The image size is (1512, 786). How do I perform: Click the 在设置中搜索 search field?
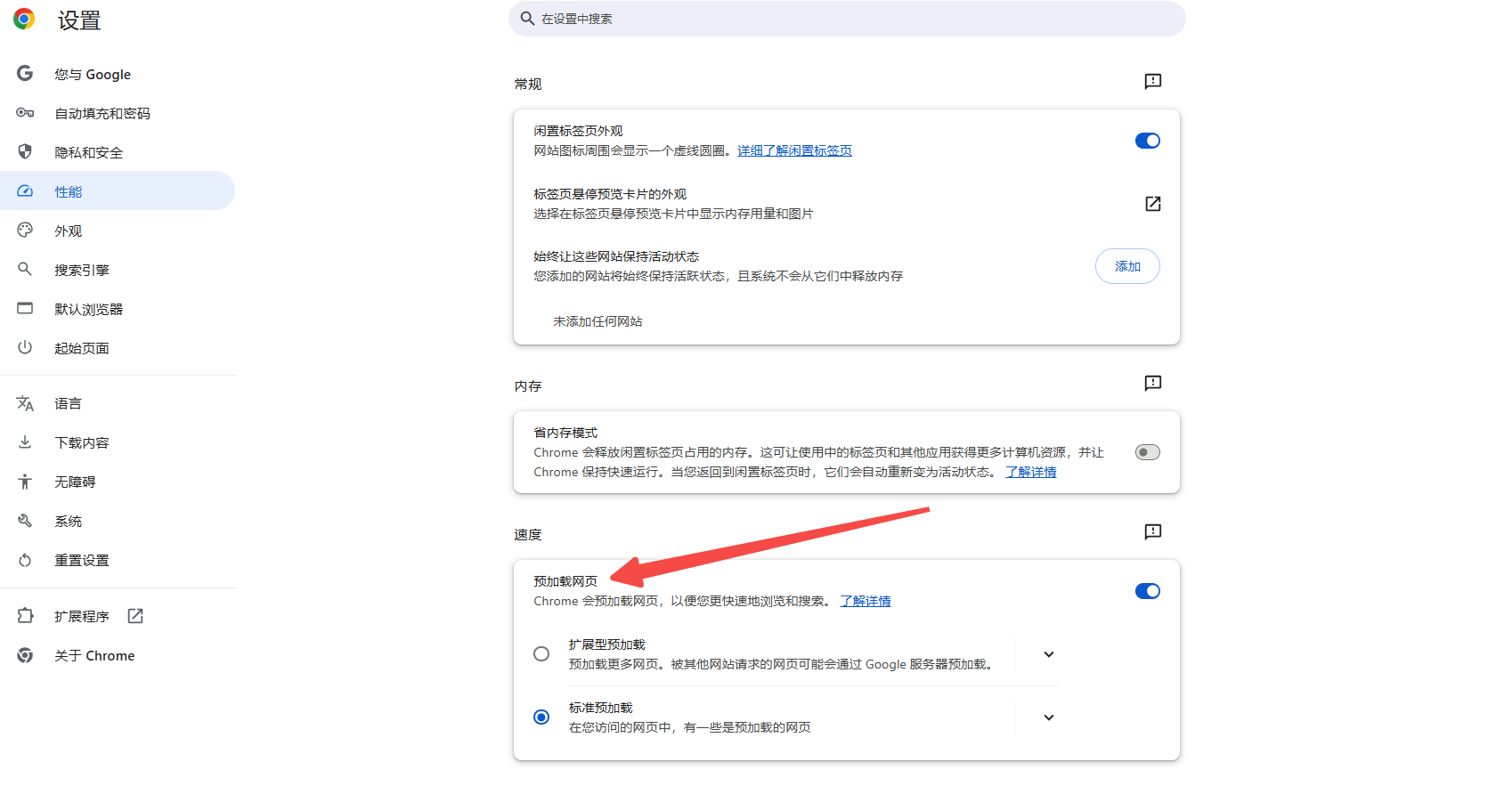[847, 19]
